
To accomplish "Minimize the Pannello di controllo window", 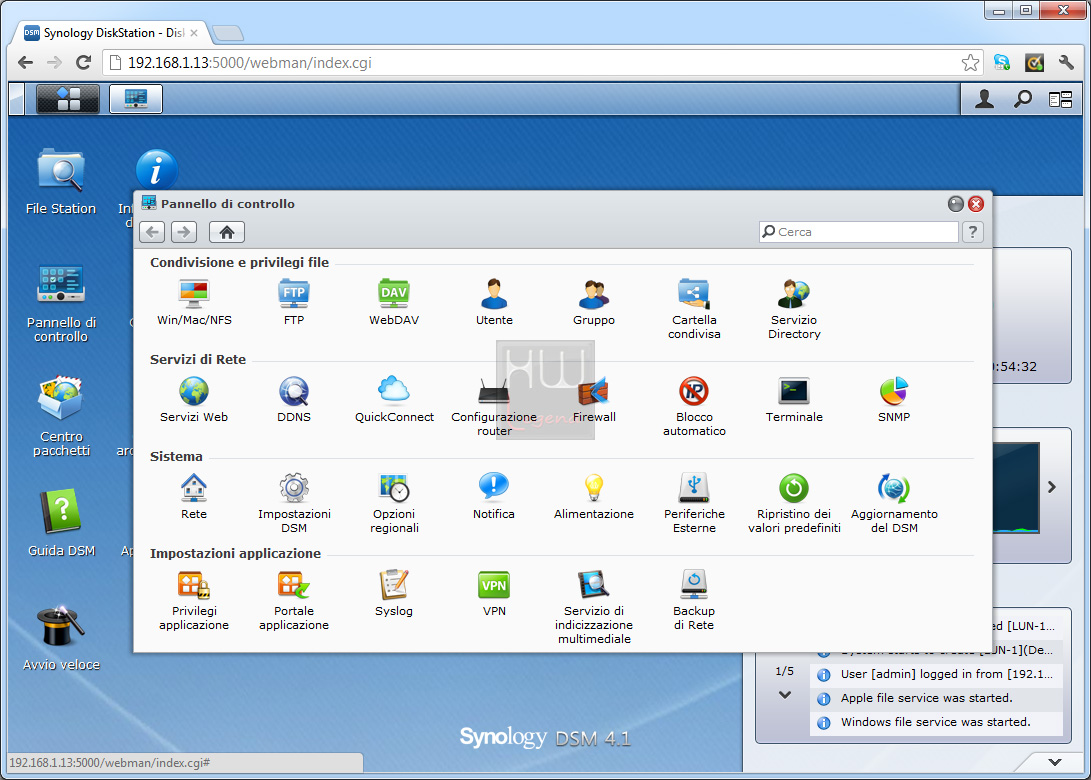I will (956, 204).
